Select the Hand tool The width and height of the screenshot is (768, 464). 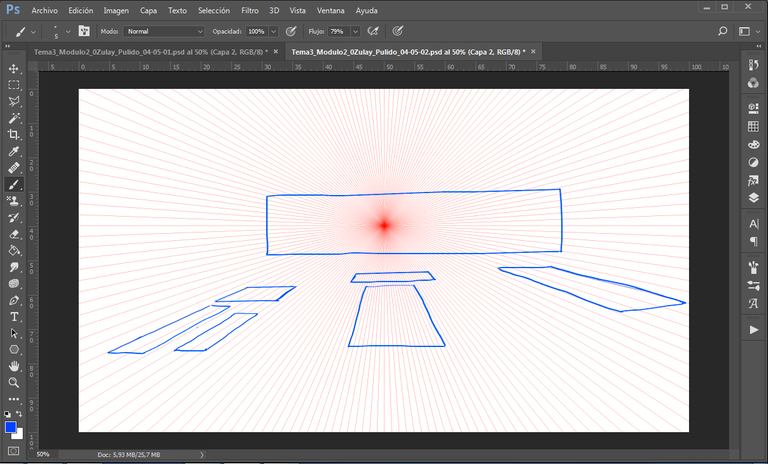click(13, 366)
